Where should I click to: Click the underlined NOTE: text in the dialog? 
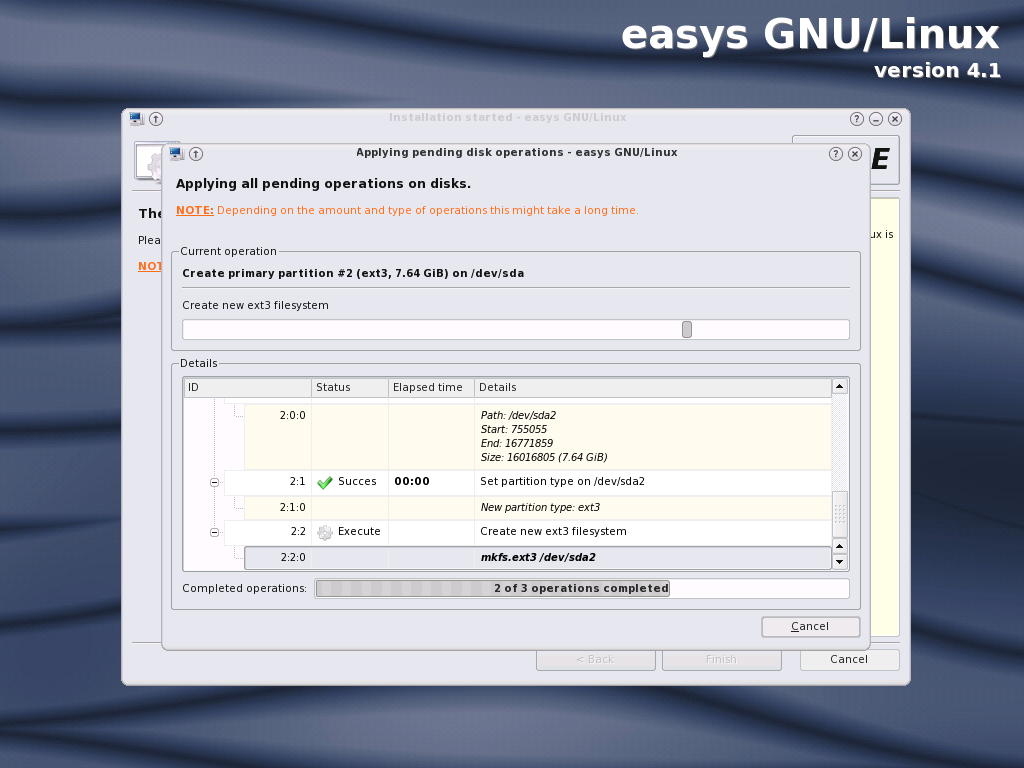[x=195, y=210]
